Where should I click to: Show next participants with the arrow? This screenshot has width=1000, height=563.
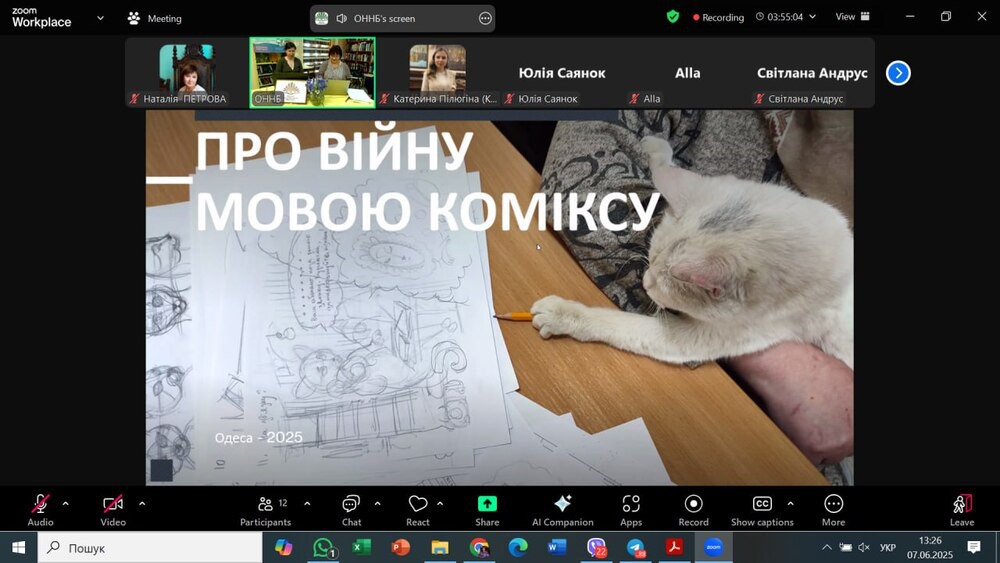(x=898, y=73)
